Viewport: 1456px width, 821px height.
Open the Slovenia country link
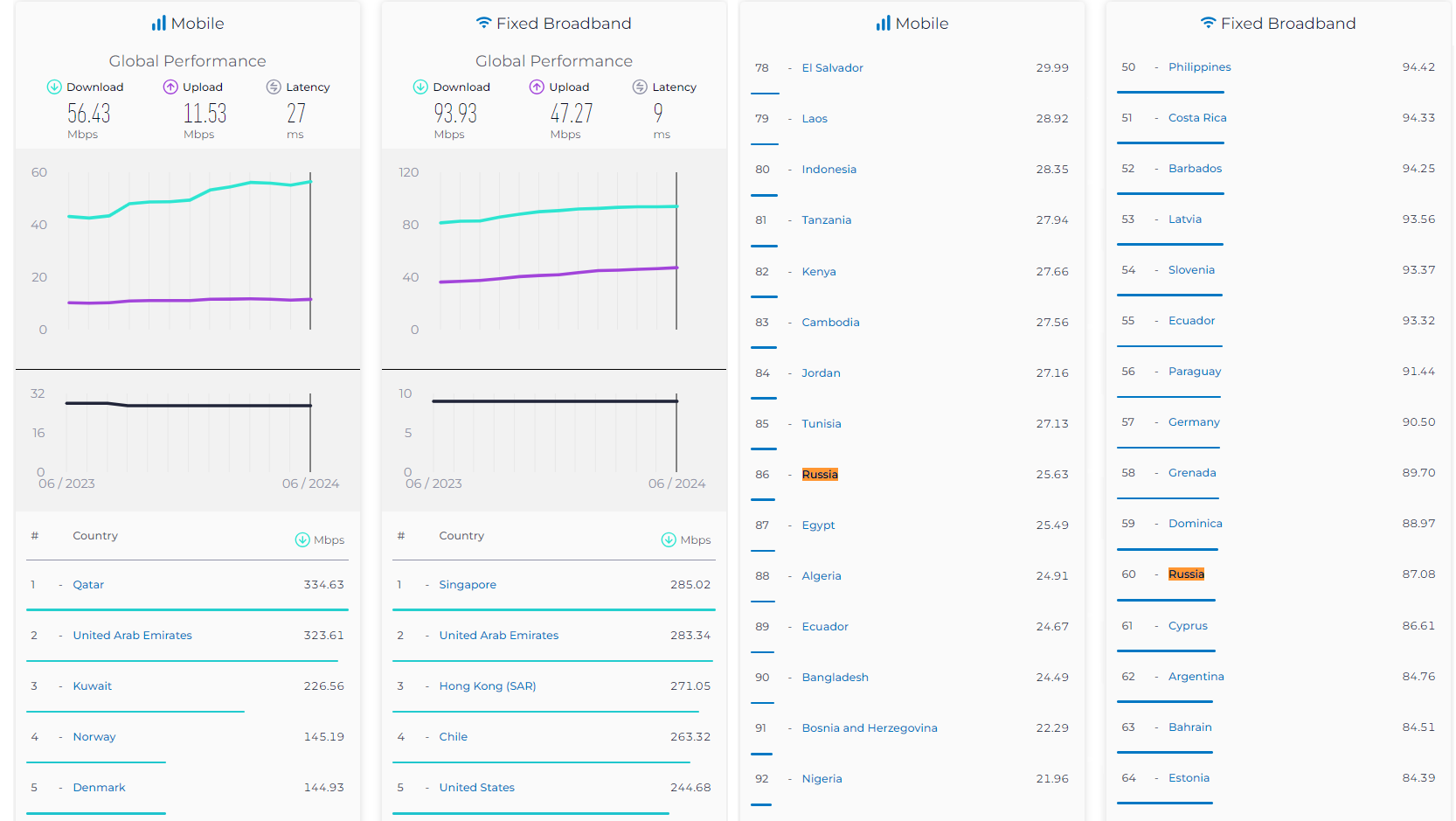point(1192,270)
